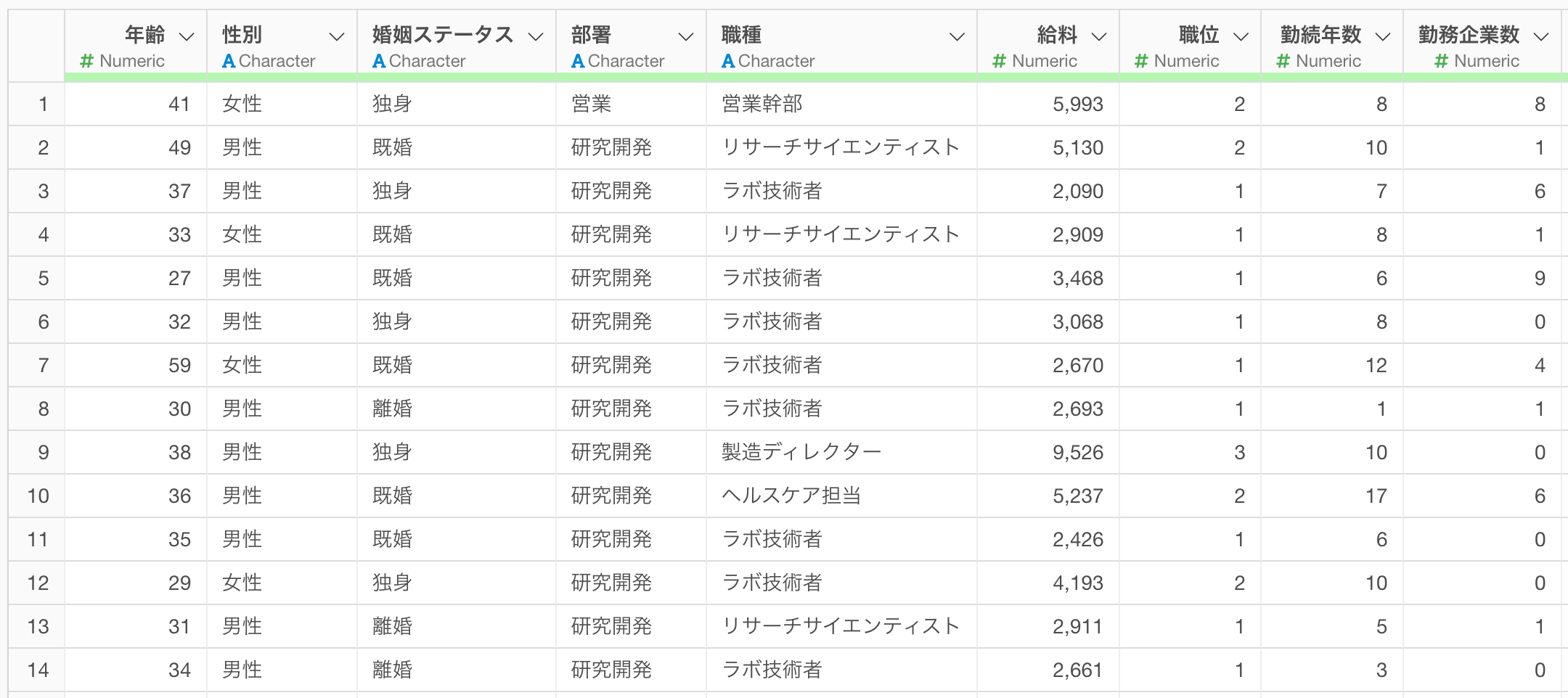Image resolution: width=1568 pixels, height=698 pixels.
Task: Open the 年齢 column dropdown menu
Action: tap(187, 36)
